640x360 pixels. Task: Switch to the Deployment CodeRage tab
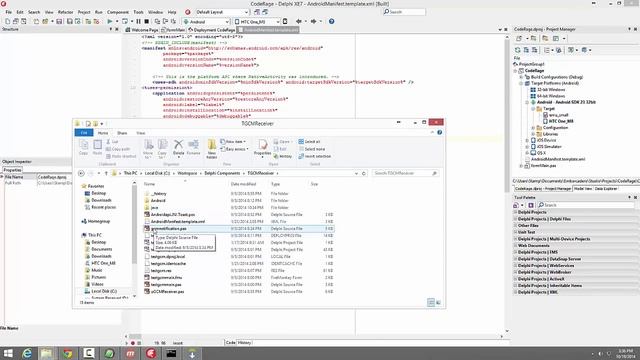tap(211, 30)
